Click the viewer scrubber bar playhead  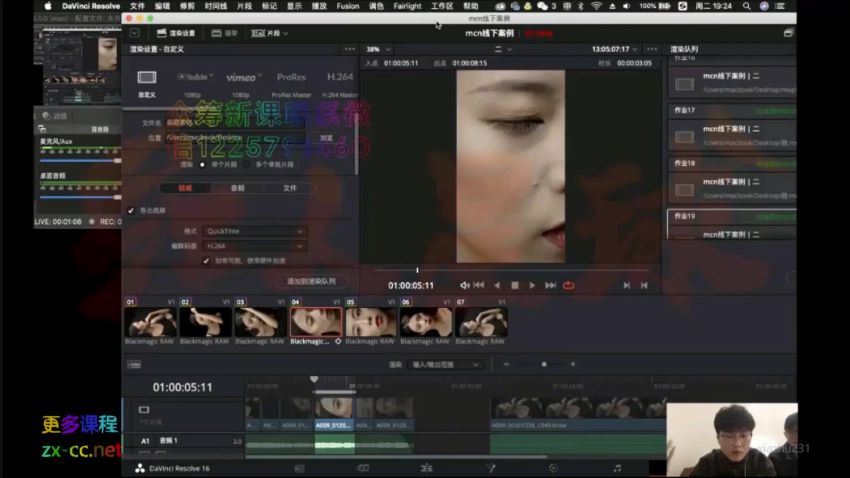(x=417, y=270)
